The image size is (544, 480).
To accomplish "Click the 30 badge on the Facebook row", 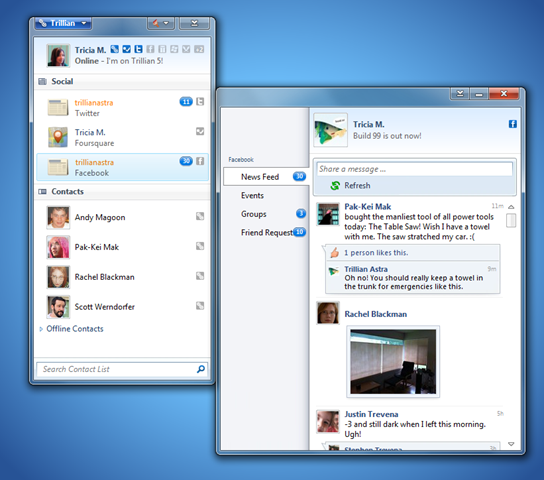I will click(x=186, y=161).
